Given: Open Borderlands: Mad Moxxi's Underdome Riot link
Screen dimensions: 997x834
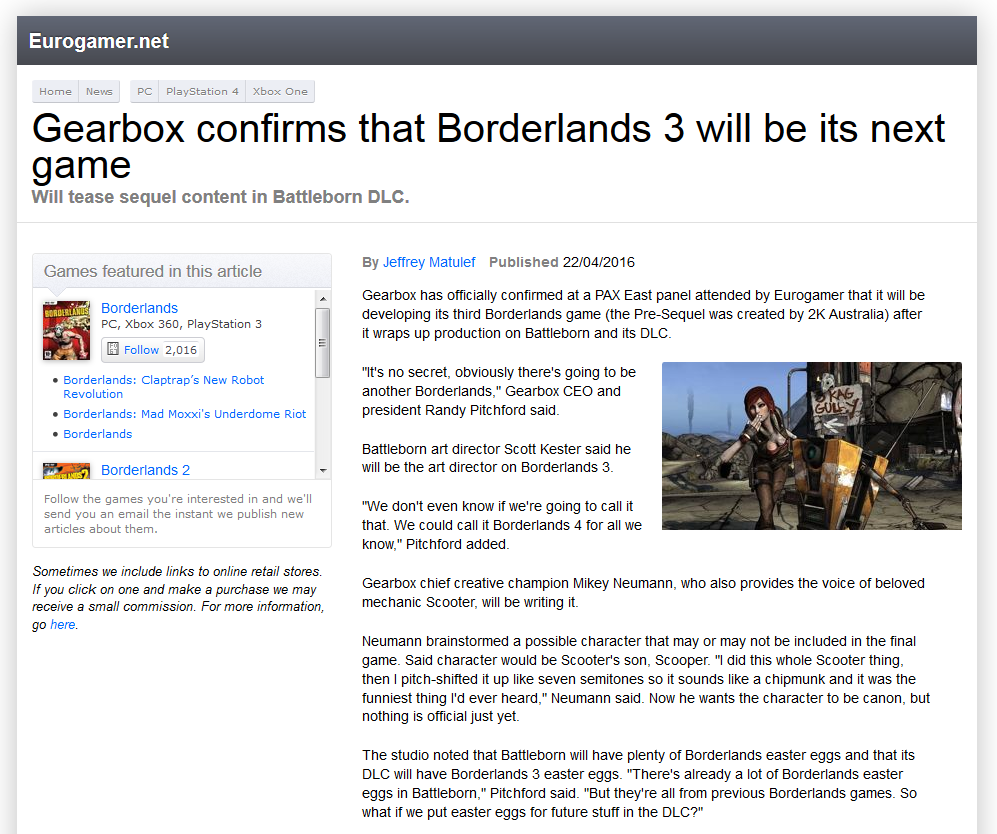Looking at the screenshot, I should tap(186, 414).
